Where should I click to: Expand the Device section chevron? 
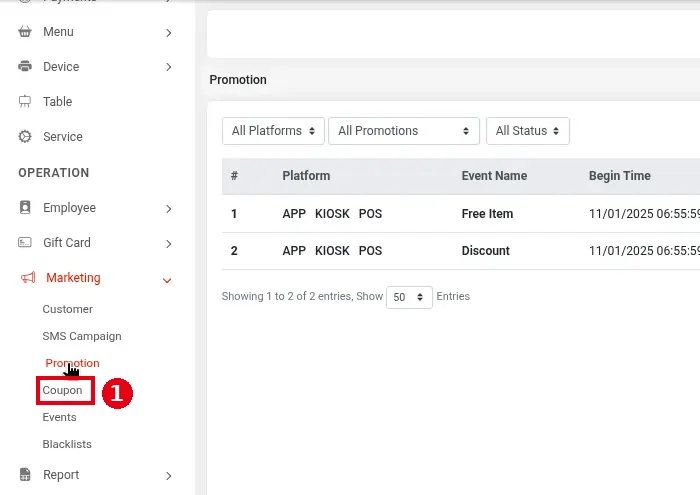[168, 67]
